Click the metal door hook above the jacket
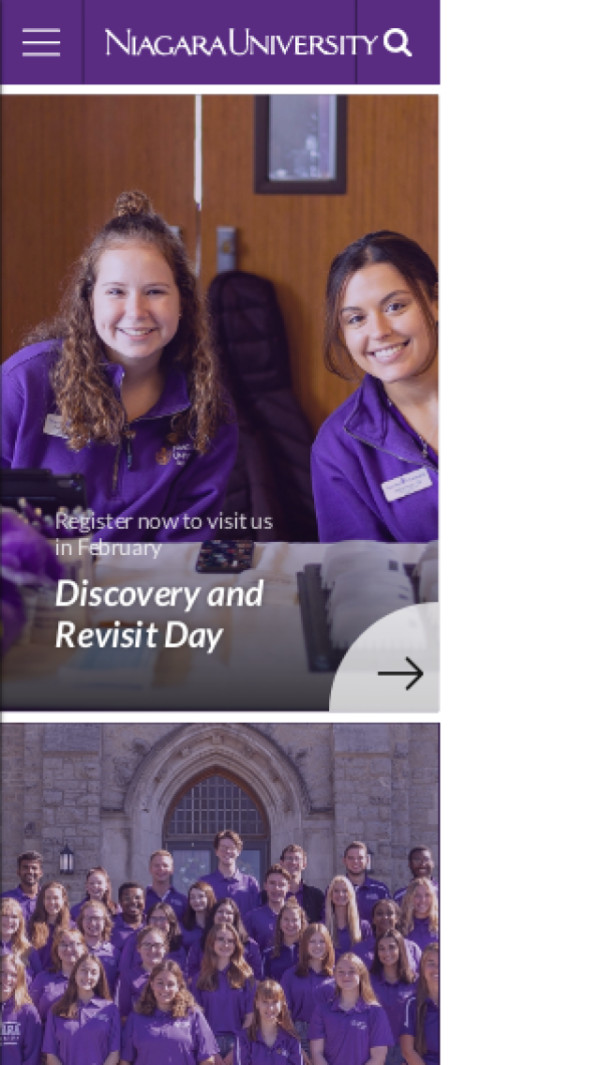Screen dimensions: 600x1065 (226, 249)
